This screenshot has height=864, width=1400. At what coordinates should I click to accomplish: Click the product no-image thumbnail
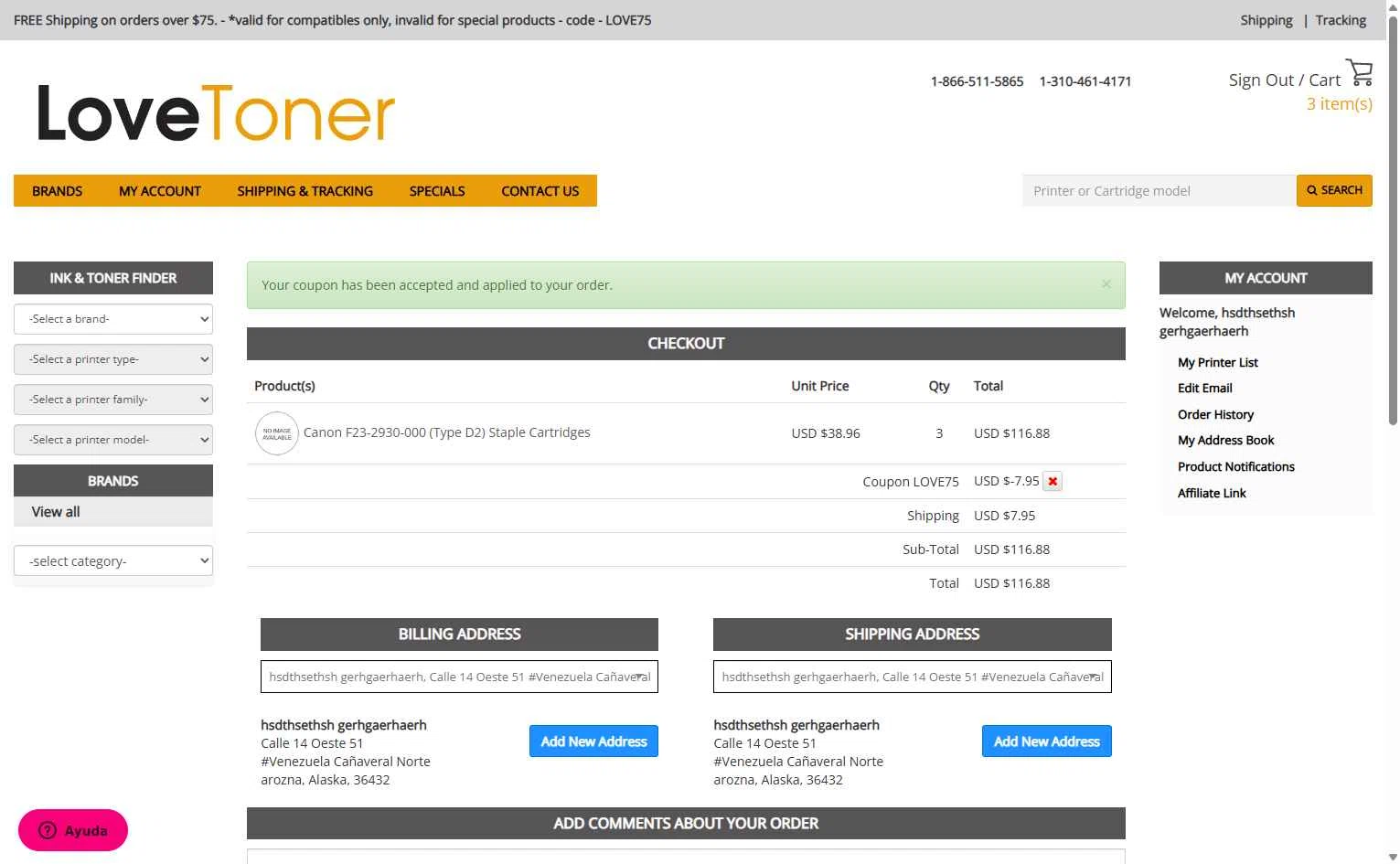(277, 433)
